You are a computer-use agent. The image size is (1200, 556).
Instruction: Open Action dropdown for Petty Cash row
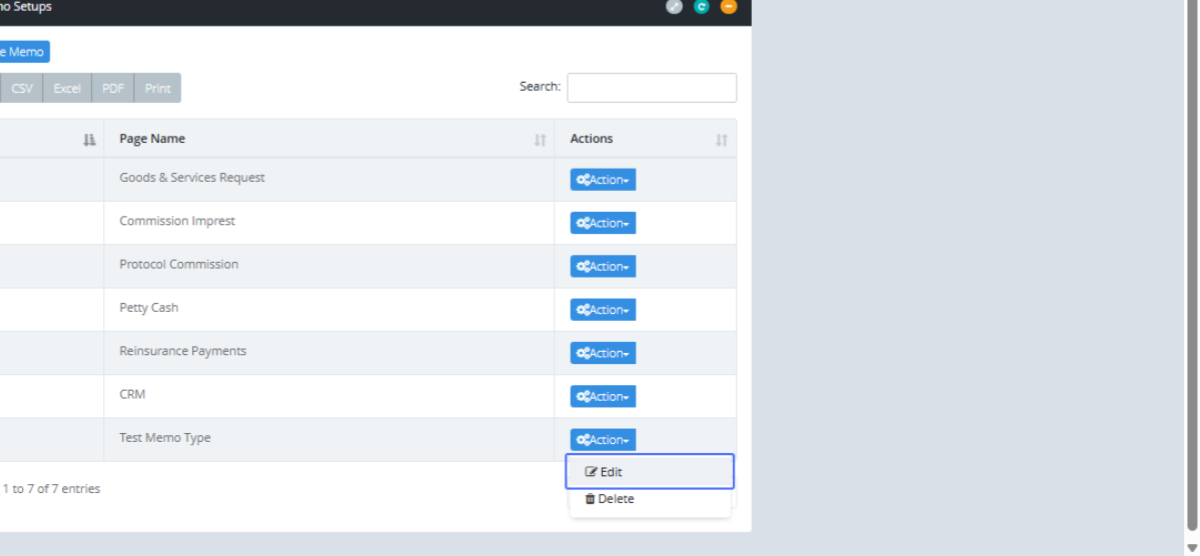pos(603,310)
